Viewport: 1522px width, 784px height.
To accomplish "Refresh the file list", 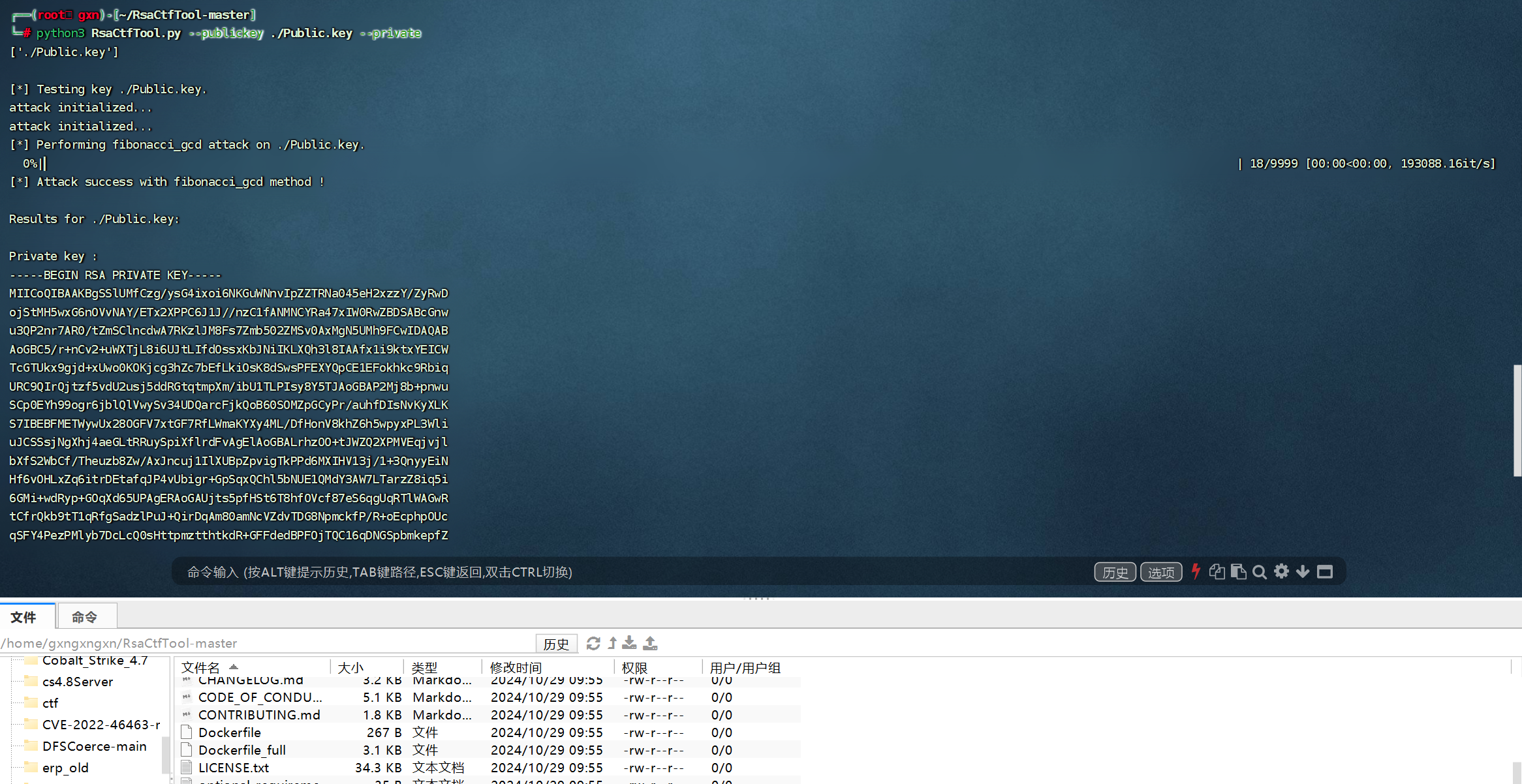I will click(x=593, y=644).
